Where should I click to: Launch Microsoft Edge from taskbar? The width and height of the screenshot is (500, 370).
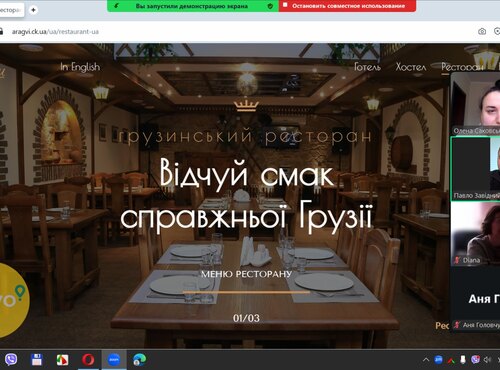click(x=139, y=360)
